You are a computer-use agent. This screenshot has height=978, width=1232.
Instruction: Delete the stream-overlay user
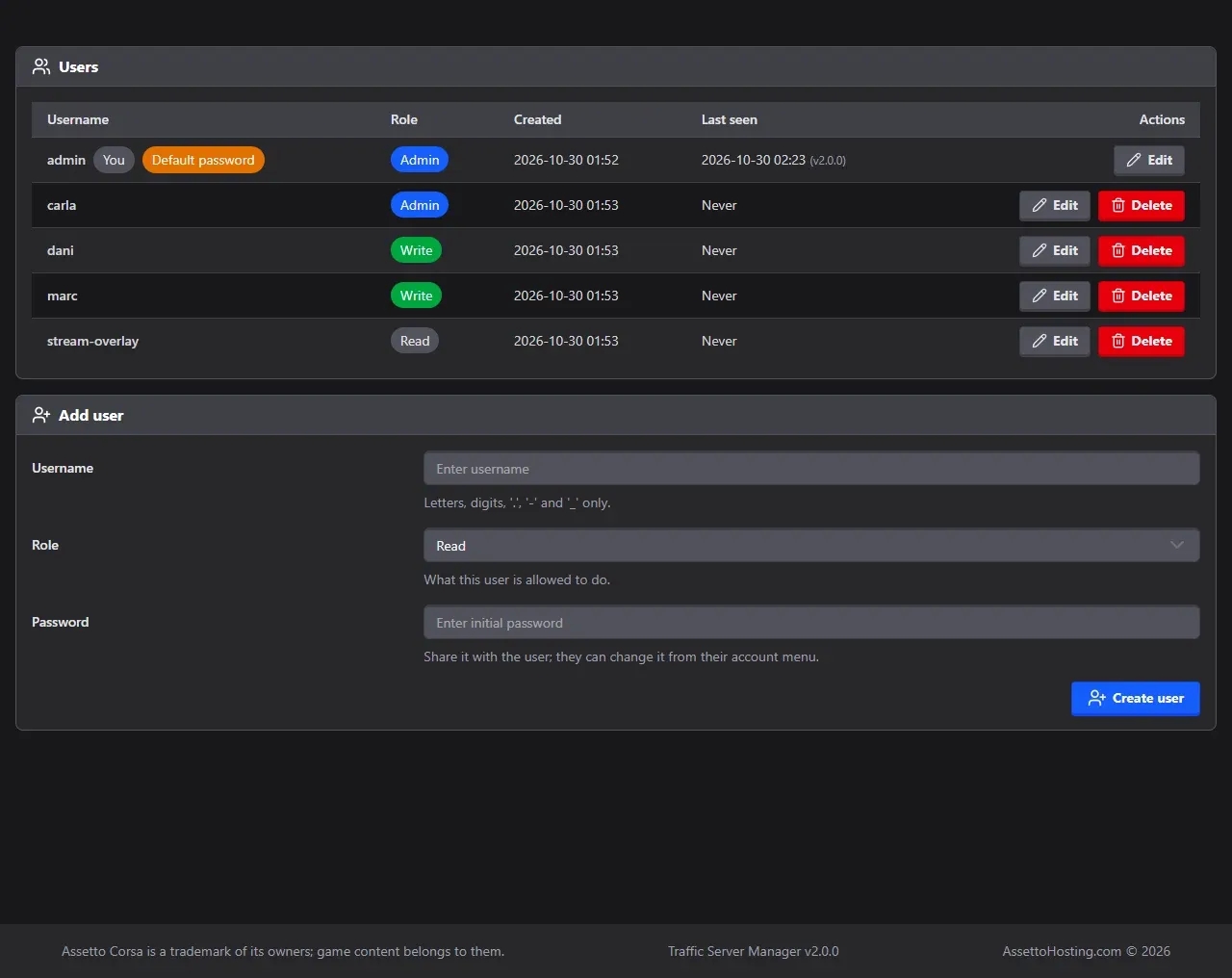1142,341
